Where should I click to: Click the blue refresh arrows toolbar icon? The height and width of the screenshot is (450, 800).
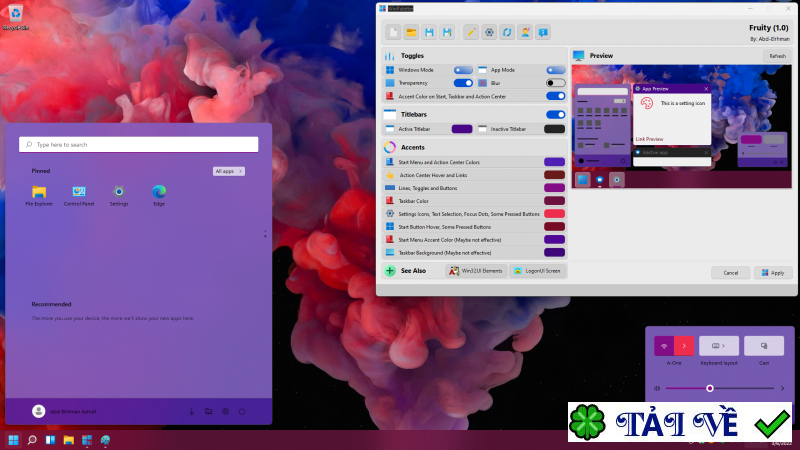(507, 32)
